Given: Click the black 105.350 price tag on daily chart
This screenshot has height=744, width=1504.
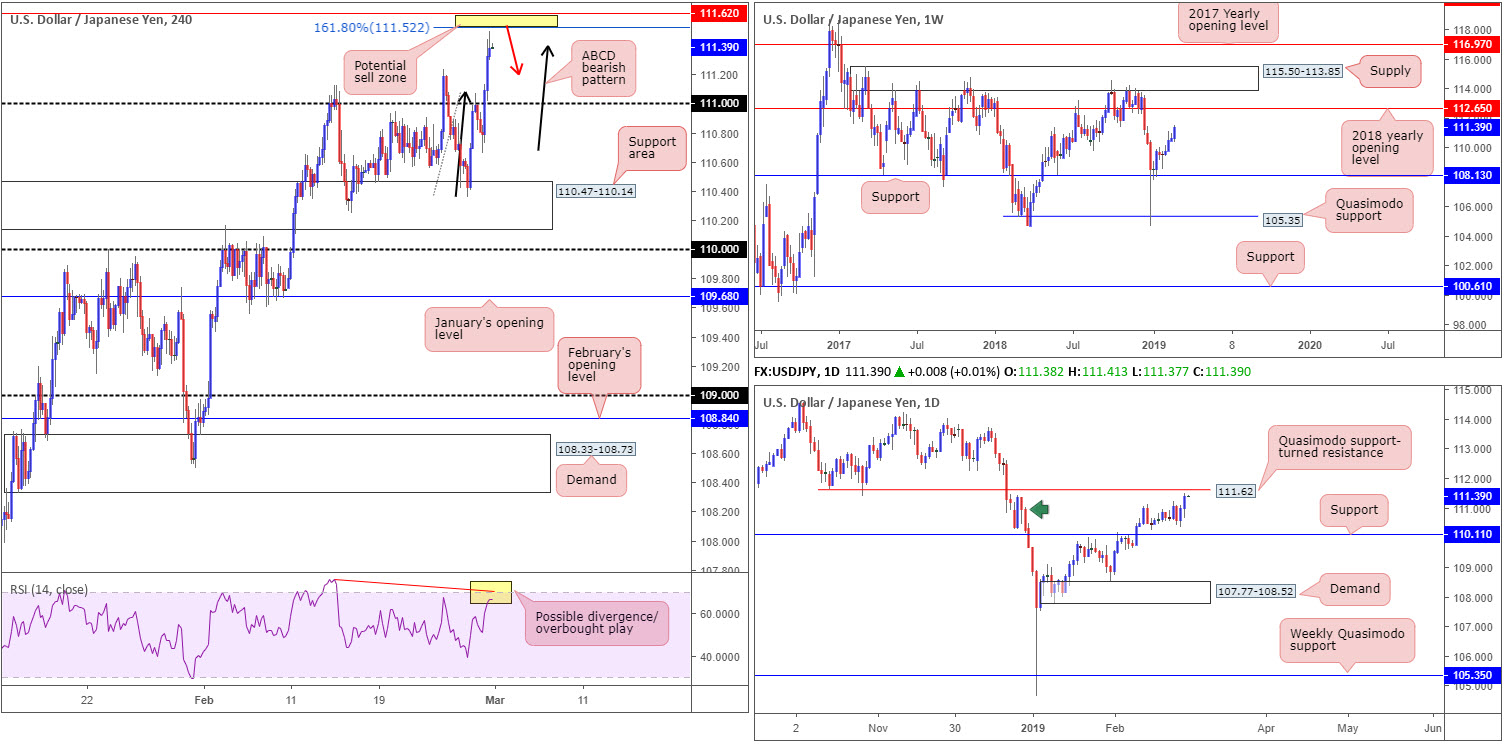Looking at the screenshot, I should pyautogui.click(x=1474, y=676).
